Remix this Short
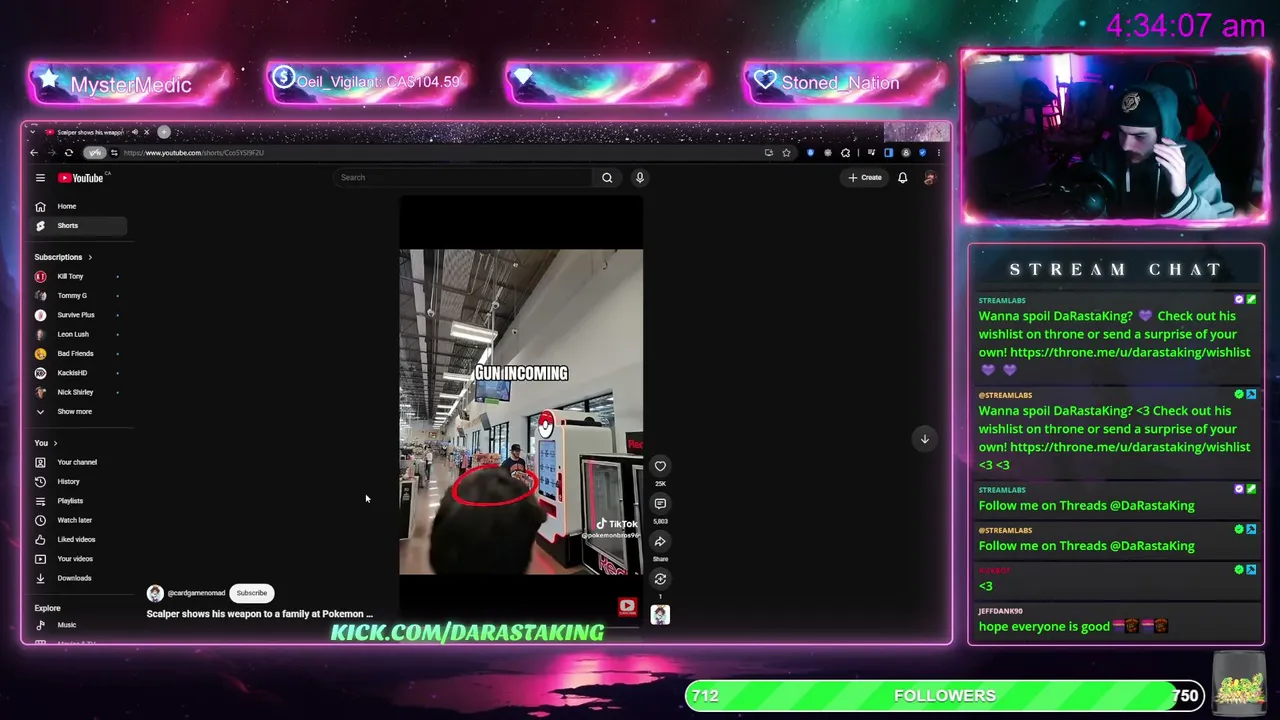Viewport: 1280px width, 720px height. 660,579
